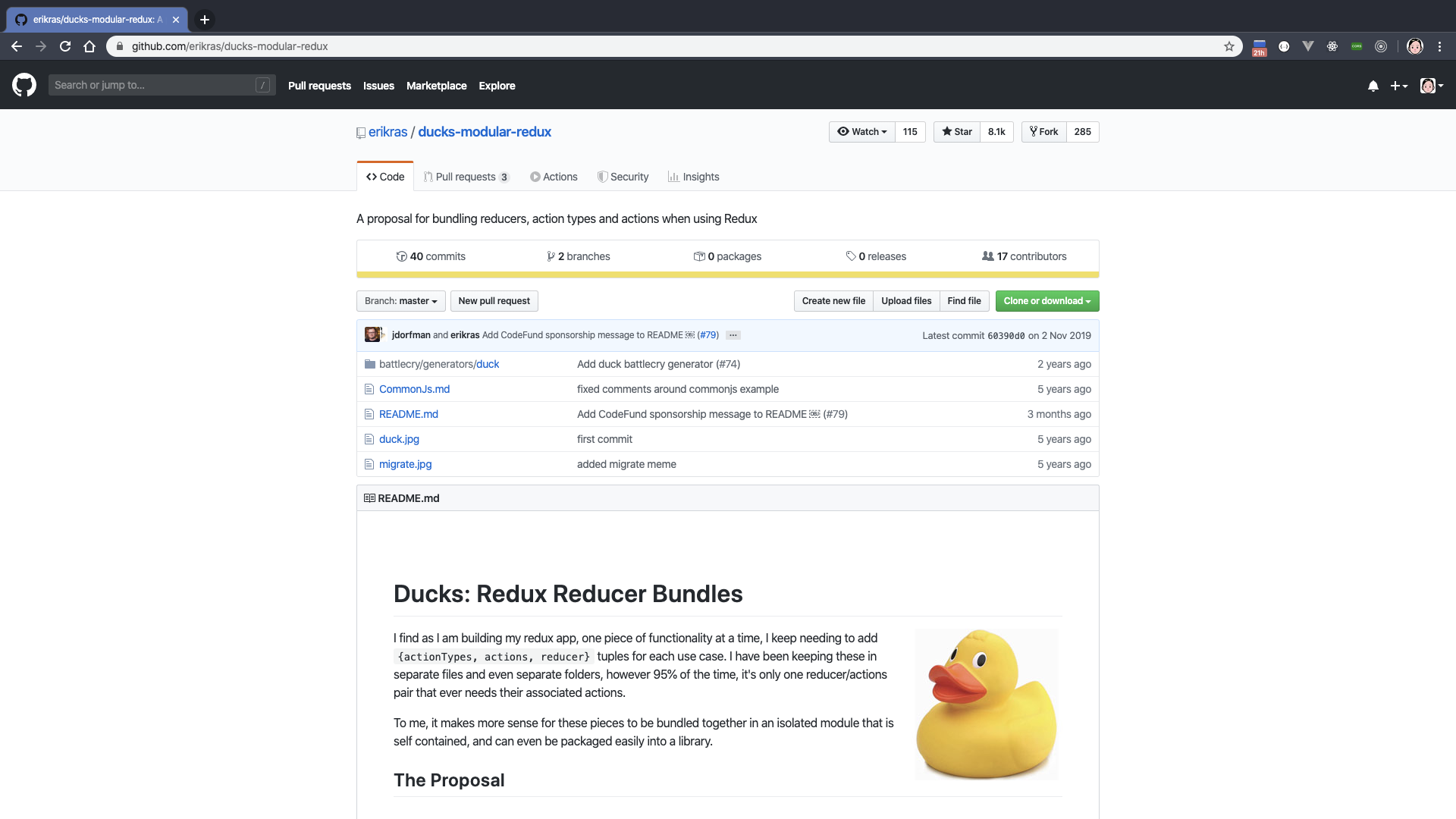Open the plus create-new menu
The height and width of the screenshot is (819, 1456).
1398,86
